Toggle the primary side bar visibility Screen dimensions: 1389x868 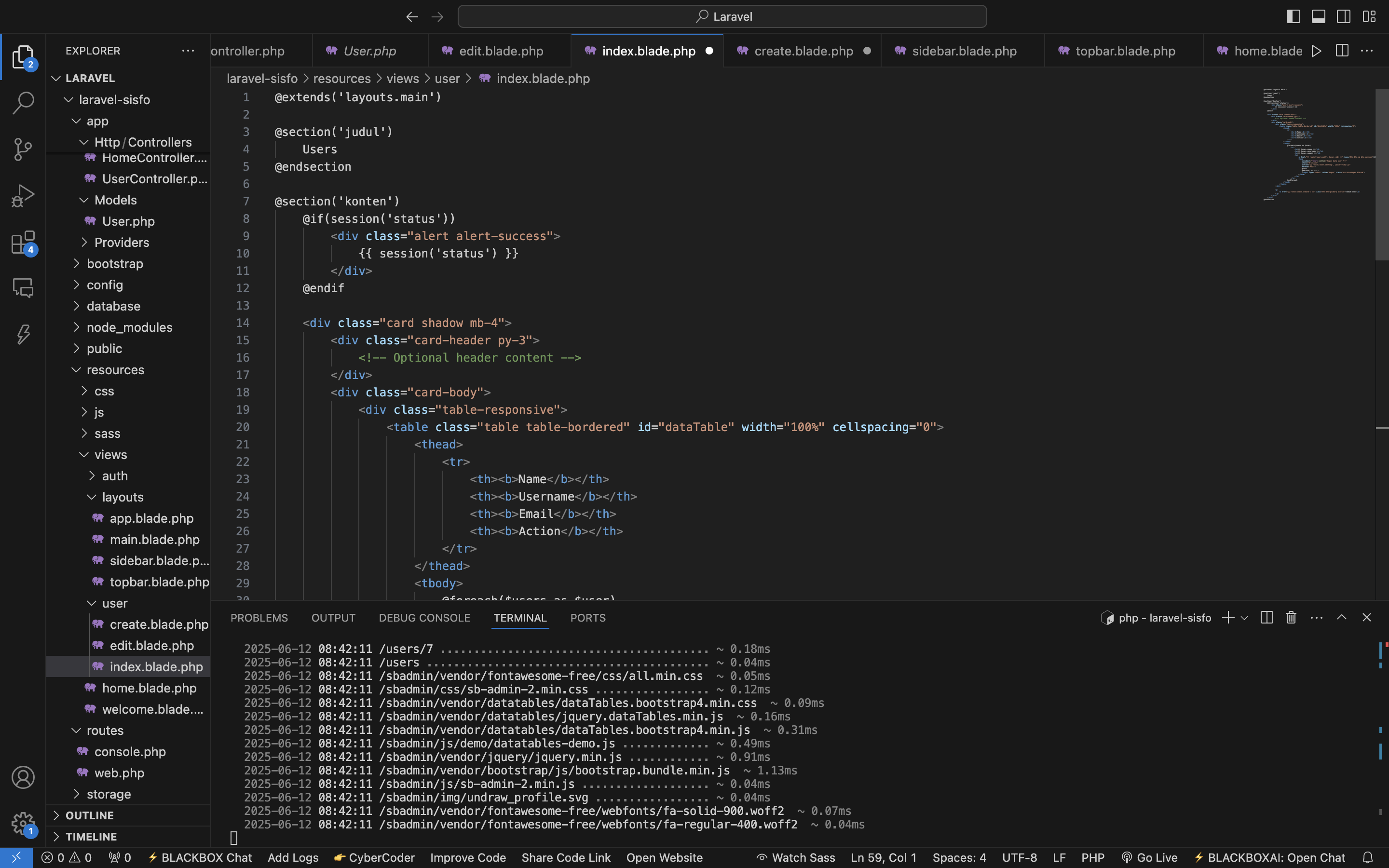coord(1293,16)
